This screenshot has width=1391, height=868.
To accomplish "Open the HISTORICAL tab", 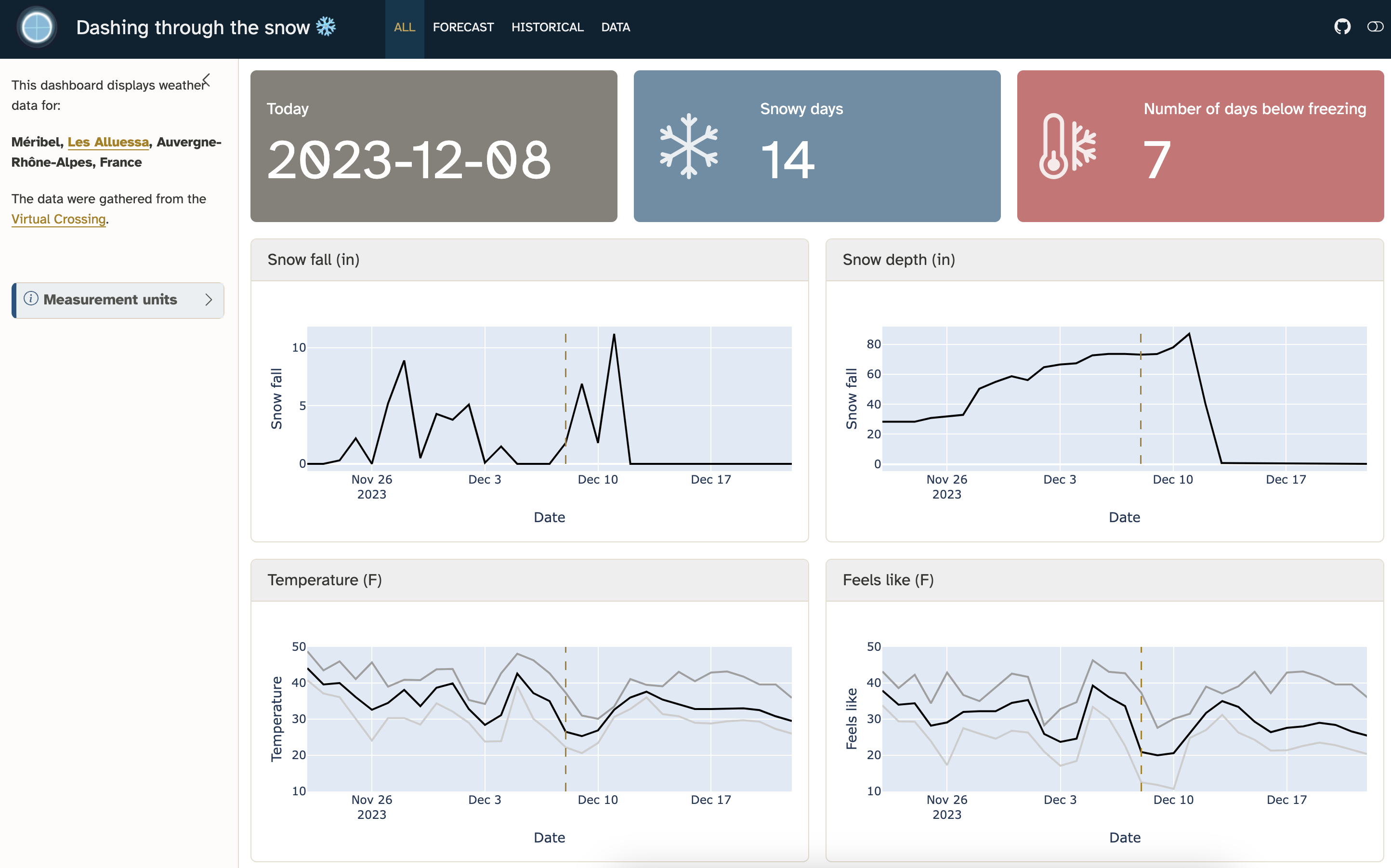I will [x=547, y=27].
